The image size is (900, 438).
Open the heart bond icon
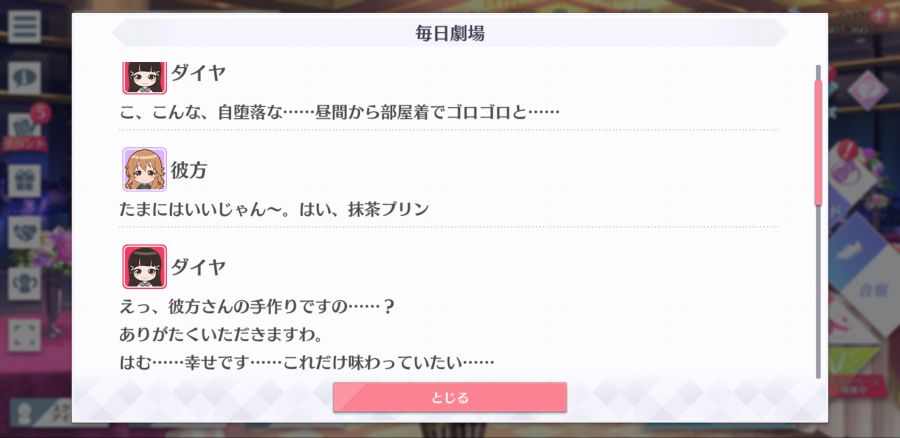click(24, 232)
